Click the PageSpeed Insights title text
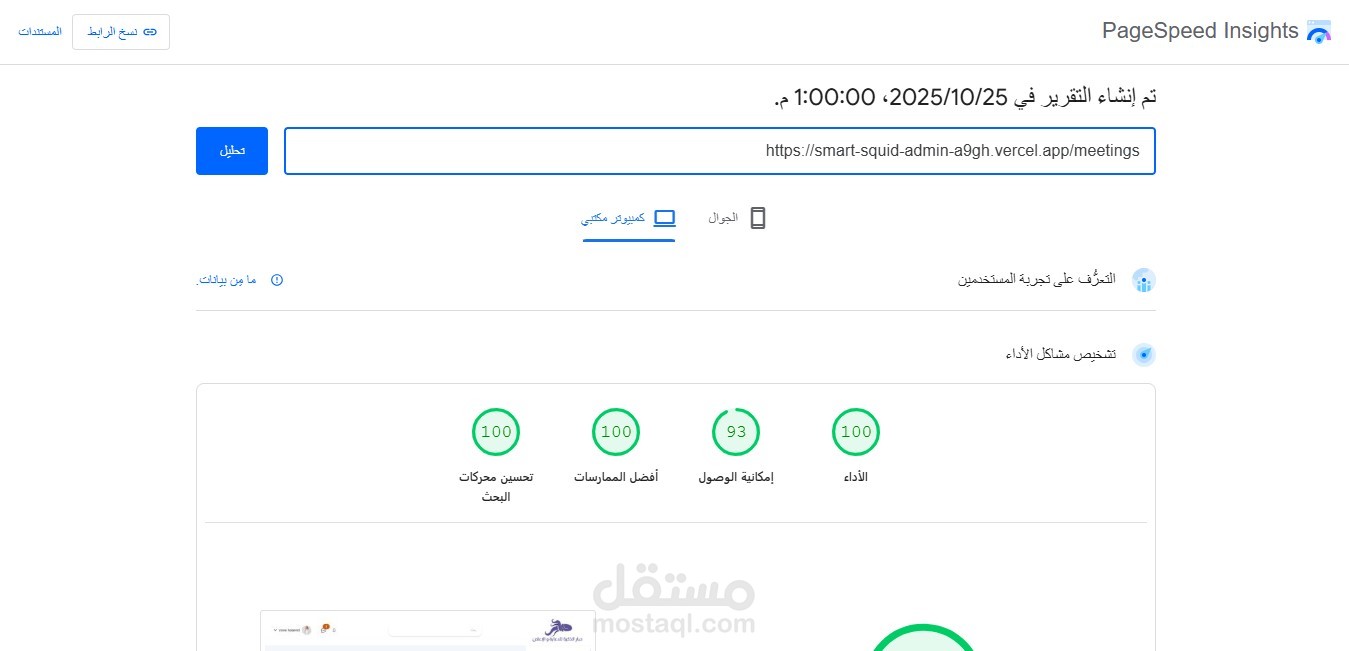The height and width of the screenshot is (651, 1349). click(1200, 31)
